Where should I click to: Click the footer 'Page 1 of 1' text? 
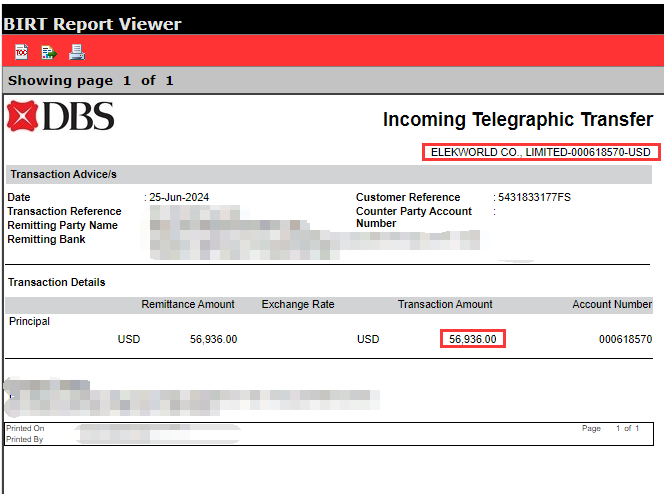pos(610,428)
